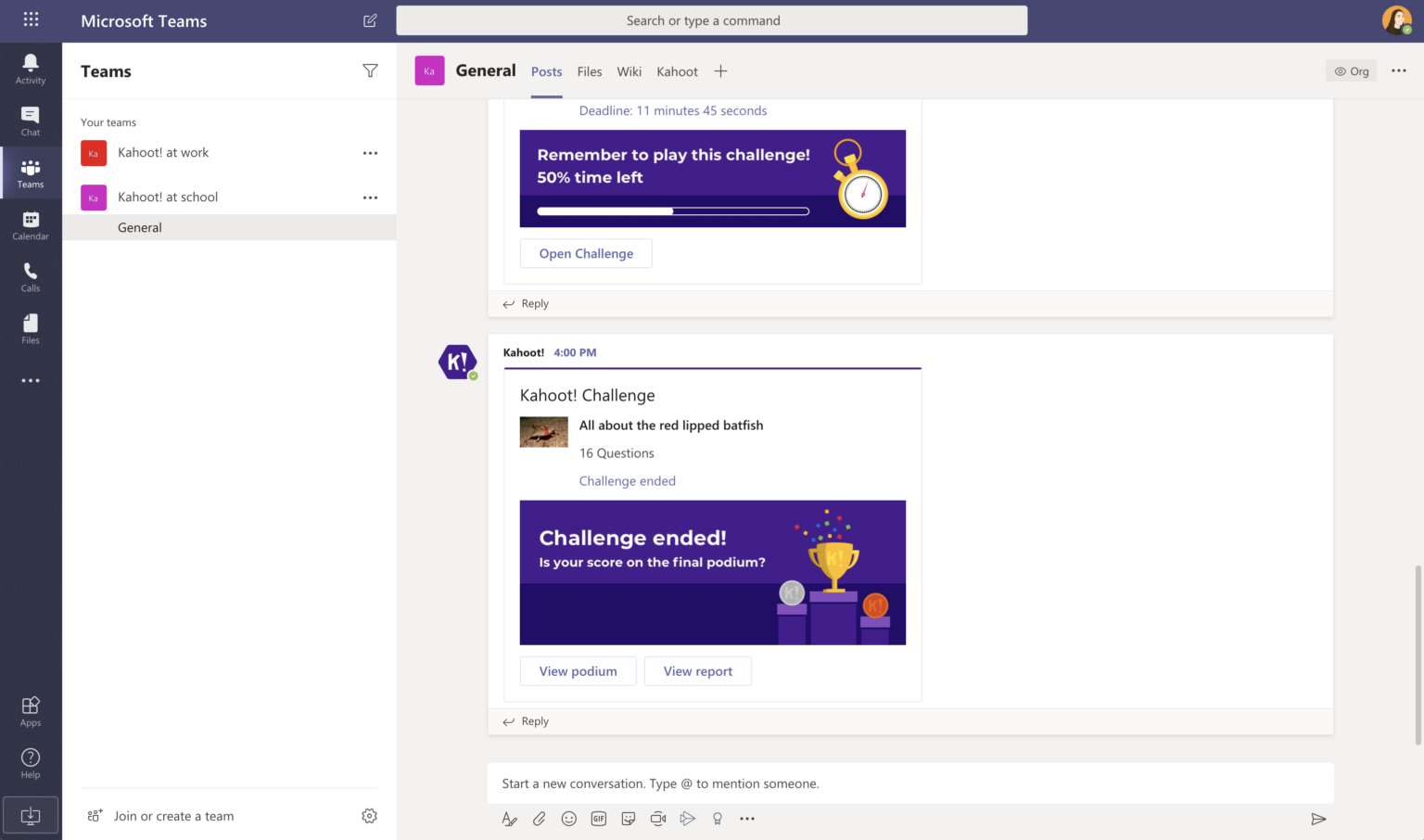
Task: Open the Wiki tab
Action: click(x=629, y=70)
